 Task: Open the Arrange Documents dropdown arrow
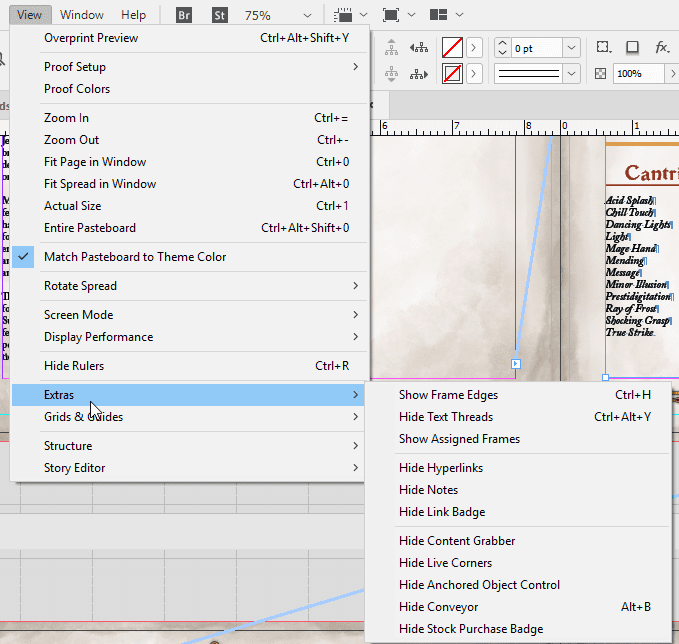click(x=459, y=15)
